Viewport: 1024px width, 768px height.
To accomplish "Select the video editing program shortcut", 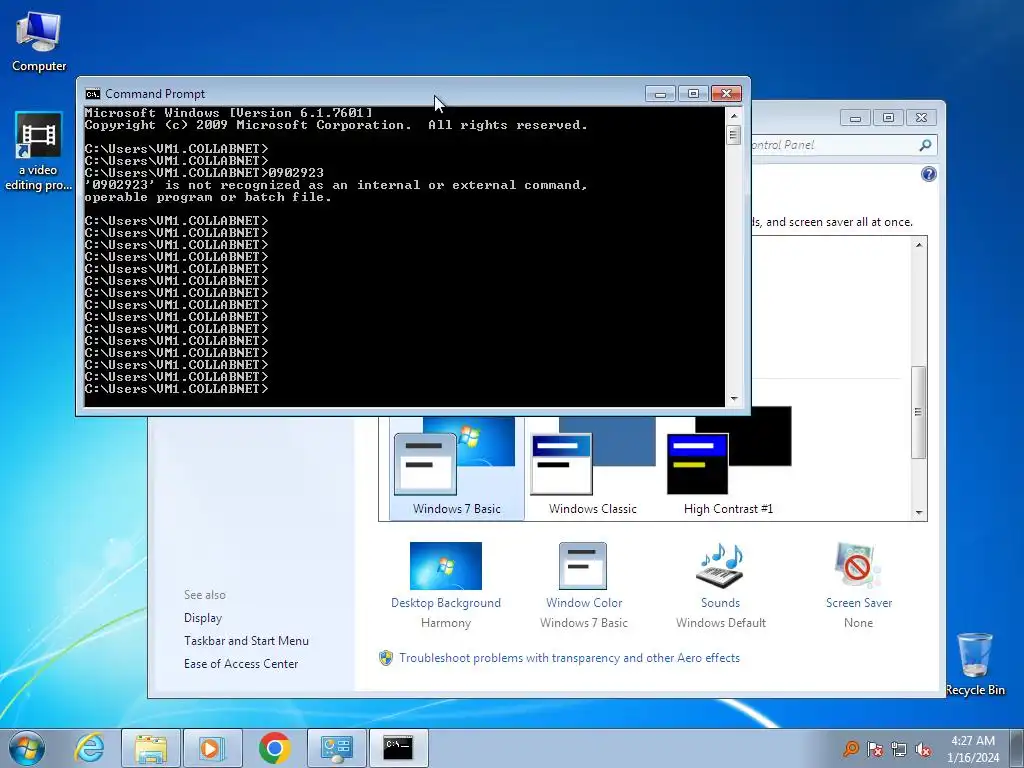I will tap(39, 152).
